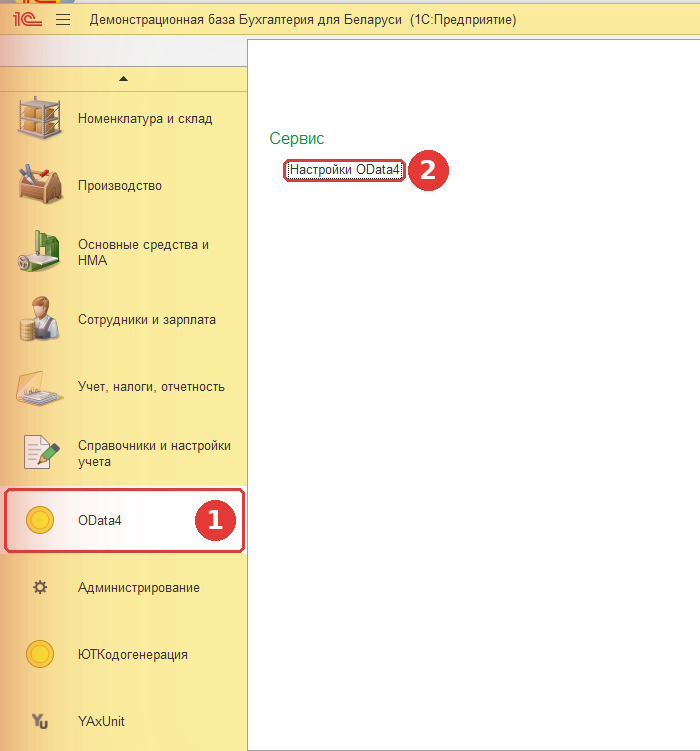Click the Номенклатура и склад shelves icon

point(40,118)
